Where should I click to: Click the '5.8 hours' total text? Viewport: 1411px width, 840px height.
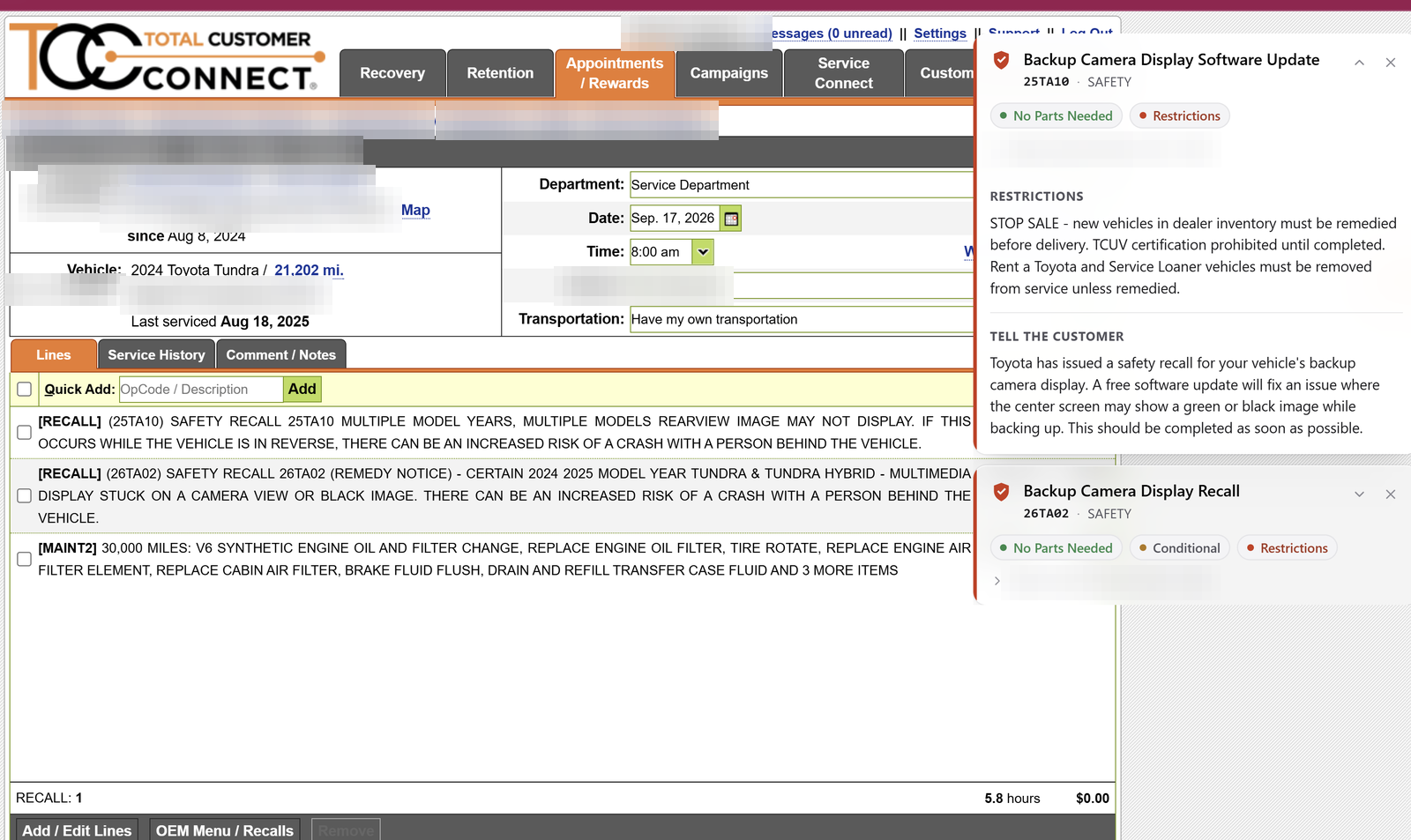point(1012,799)
